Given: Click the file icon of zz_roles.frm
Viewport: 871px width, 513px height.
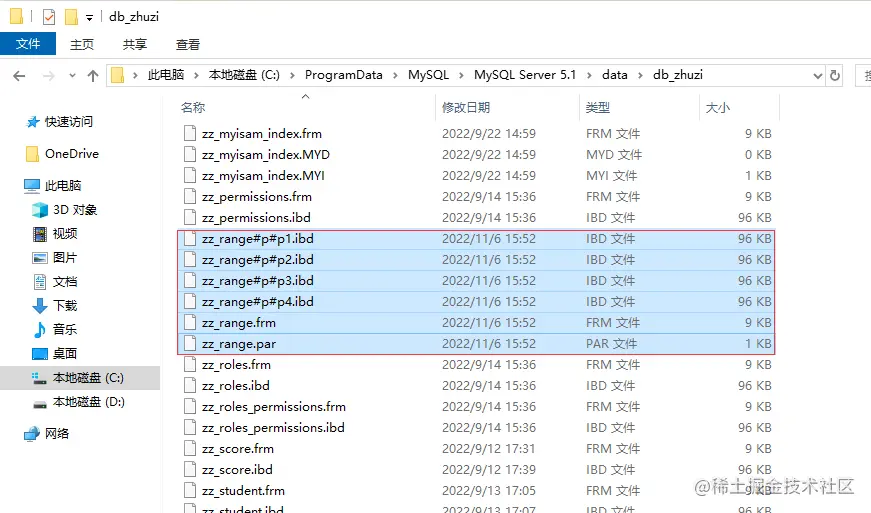Looking at the screenshot, I should [190, 365].
